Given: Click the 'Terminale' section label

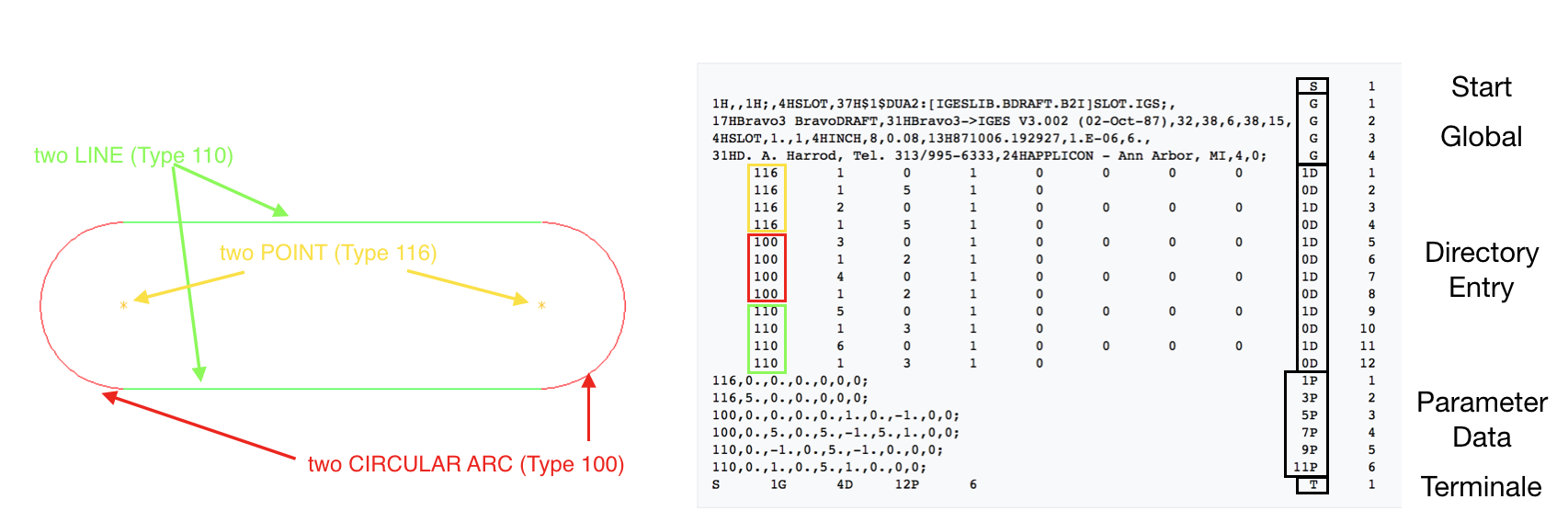Looking at the screenshot, I should pos(1481,487).
